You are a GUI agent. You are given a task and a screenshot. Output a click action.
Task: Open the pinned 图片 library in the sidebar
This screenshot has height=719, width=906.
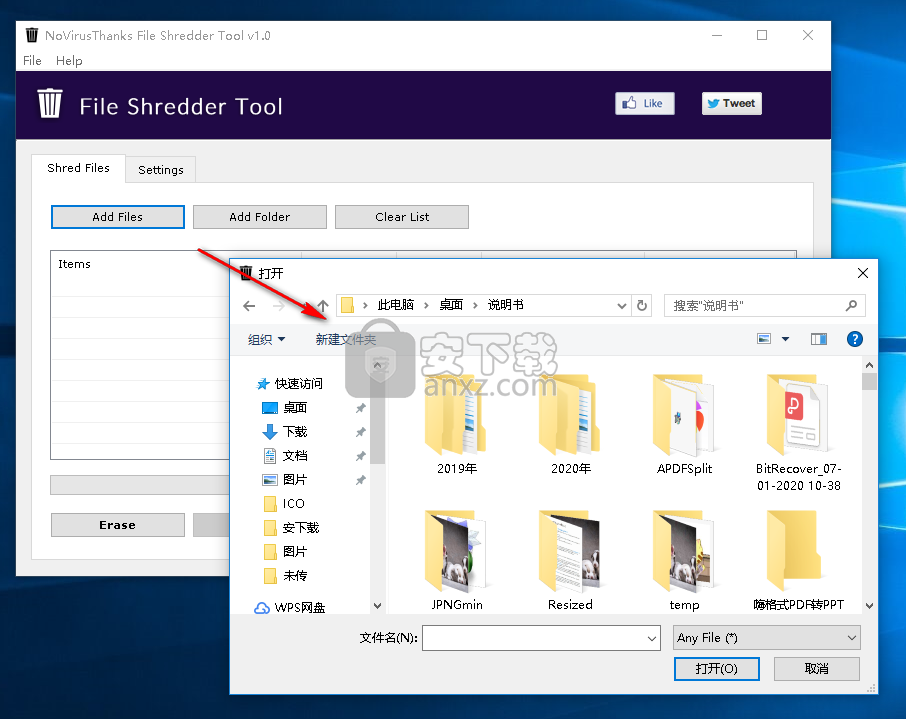295,480
